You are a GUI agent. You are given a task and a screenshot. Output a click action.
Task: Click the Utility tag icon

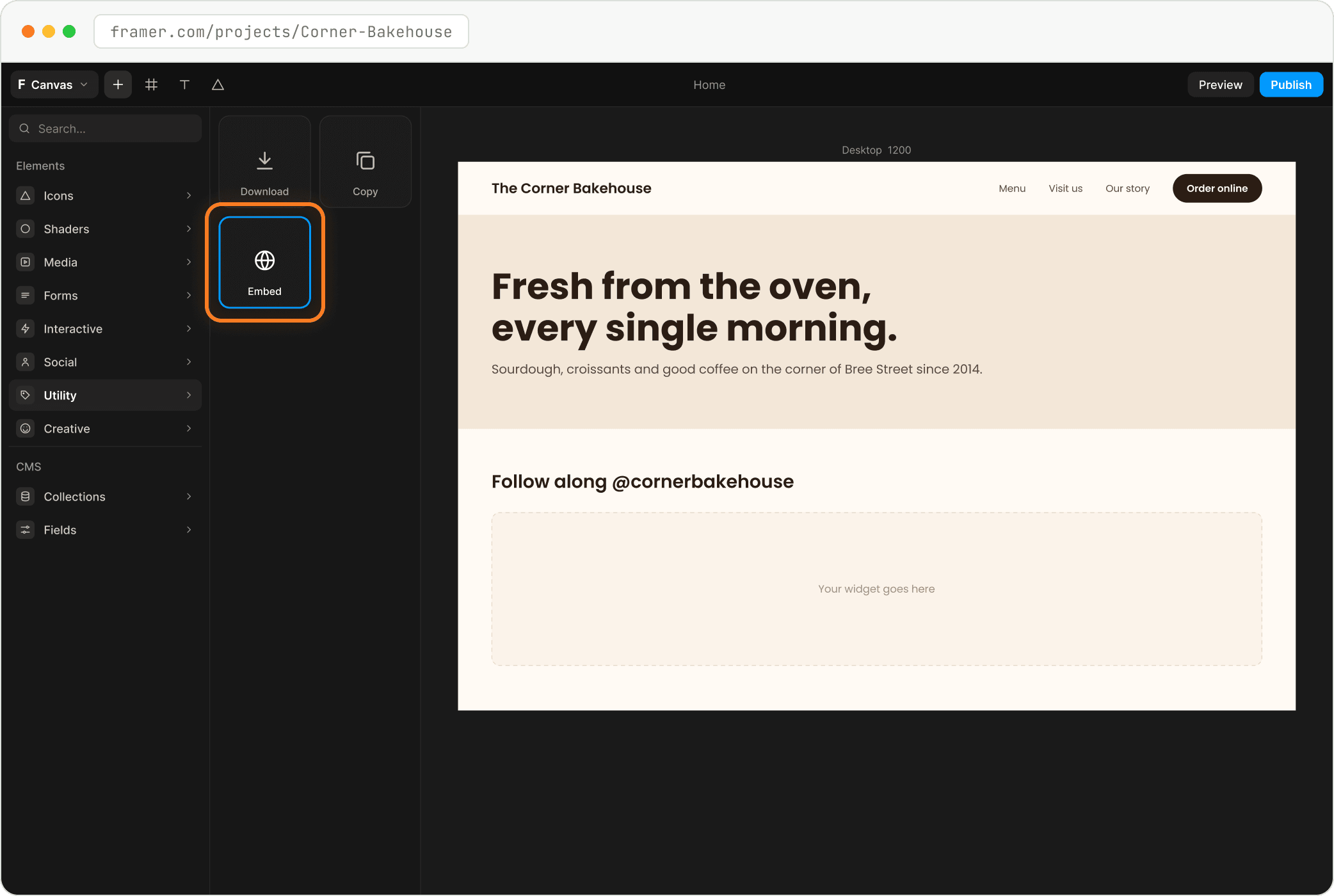[x=26, y=396]
